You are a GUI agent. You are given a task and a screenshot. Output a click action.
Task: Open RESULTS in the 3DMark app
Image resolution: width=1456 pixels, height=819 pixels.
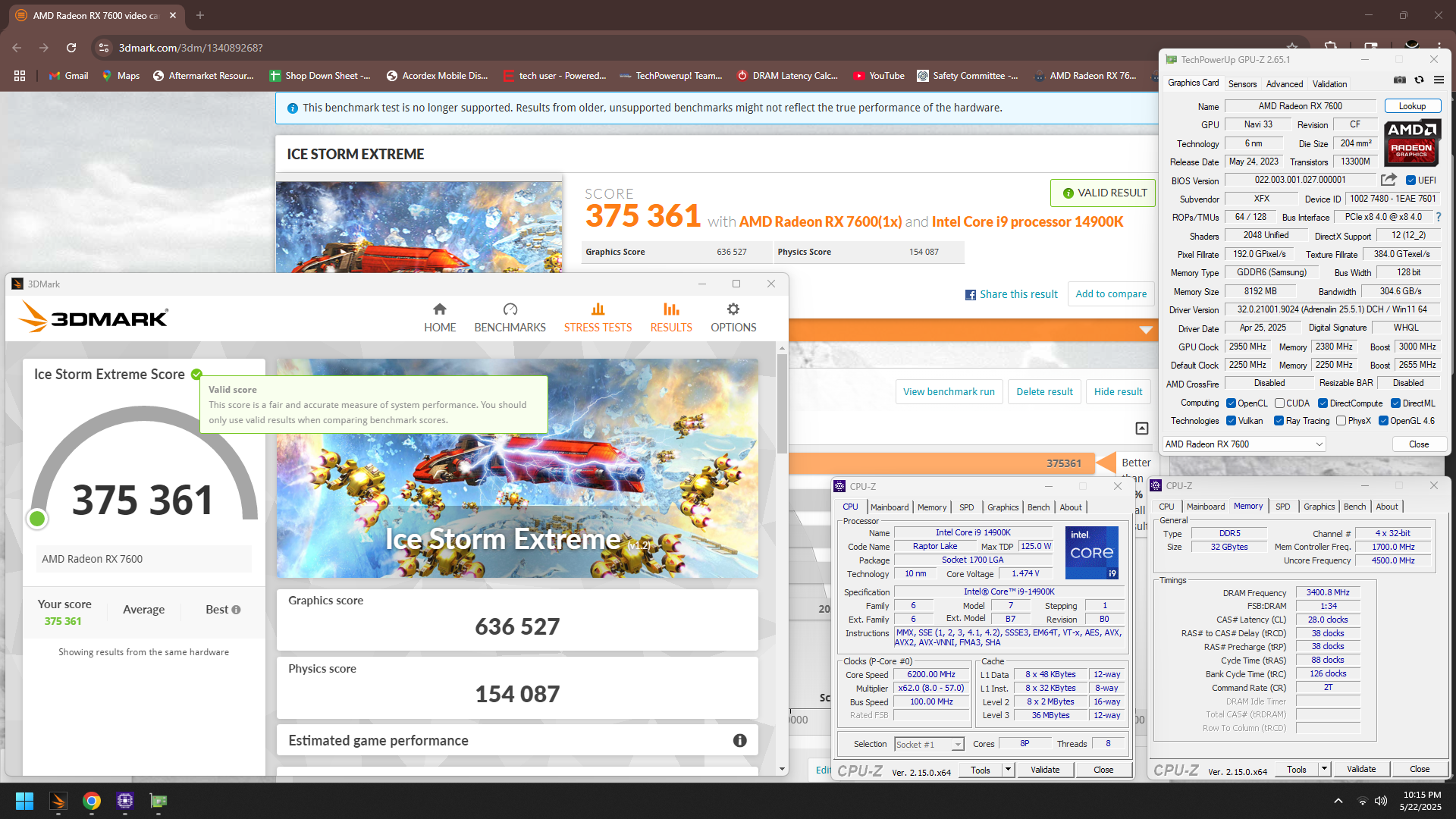pyautogui.click(x=671, y=318)
